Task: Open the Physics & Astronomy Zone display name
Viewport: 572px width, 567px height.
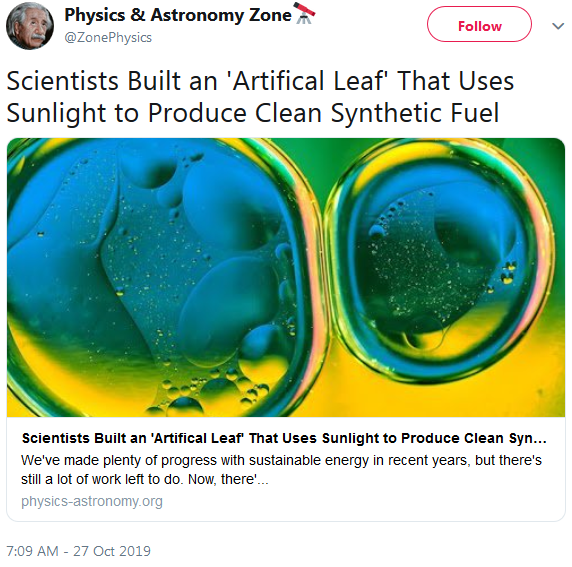Action: (x=178, y=15)
